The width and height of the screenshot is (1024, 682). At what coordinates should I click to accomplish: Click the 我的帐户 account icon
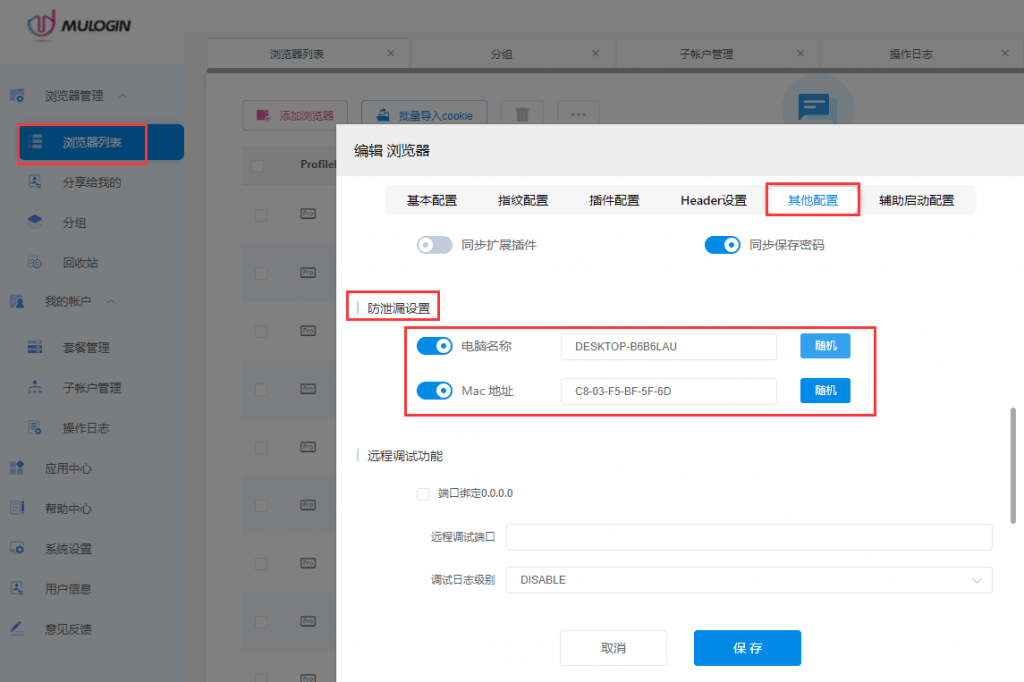pyautogui.click(x=17, y=301)
